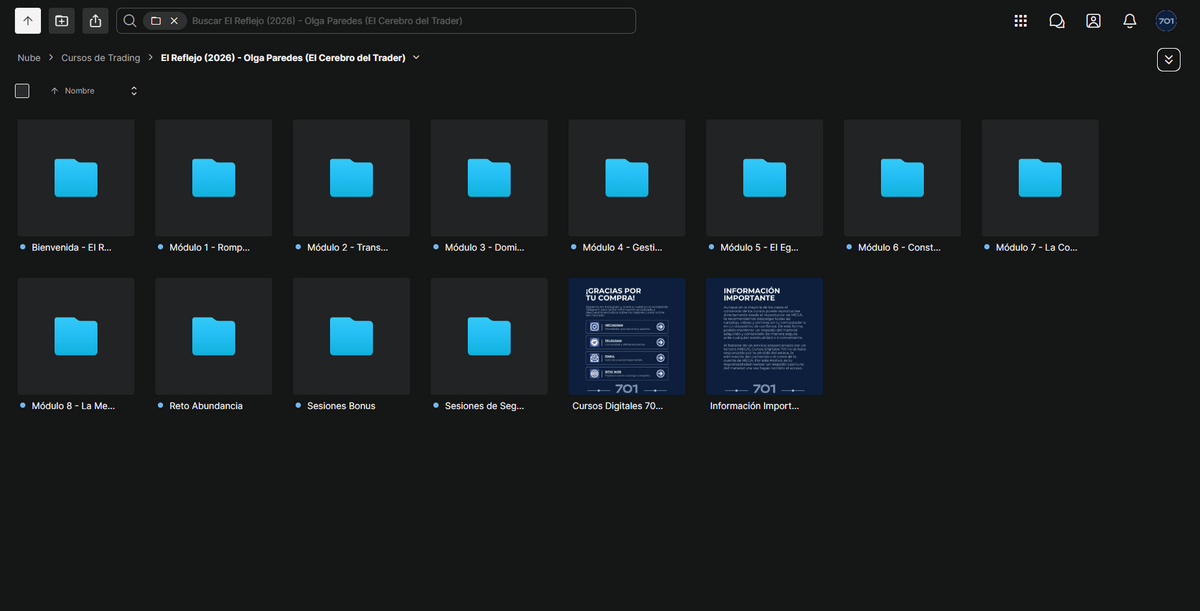Create a new folder with the plus-folder icon
This screenshot has width=1200, height=611.
coord(62,21)
